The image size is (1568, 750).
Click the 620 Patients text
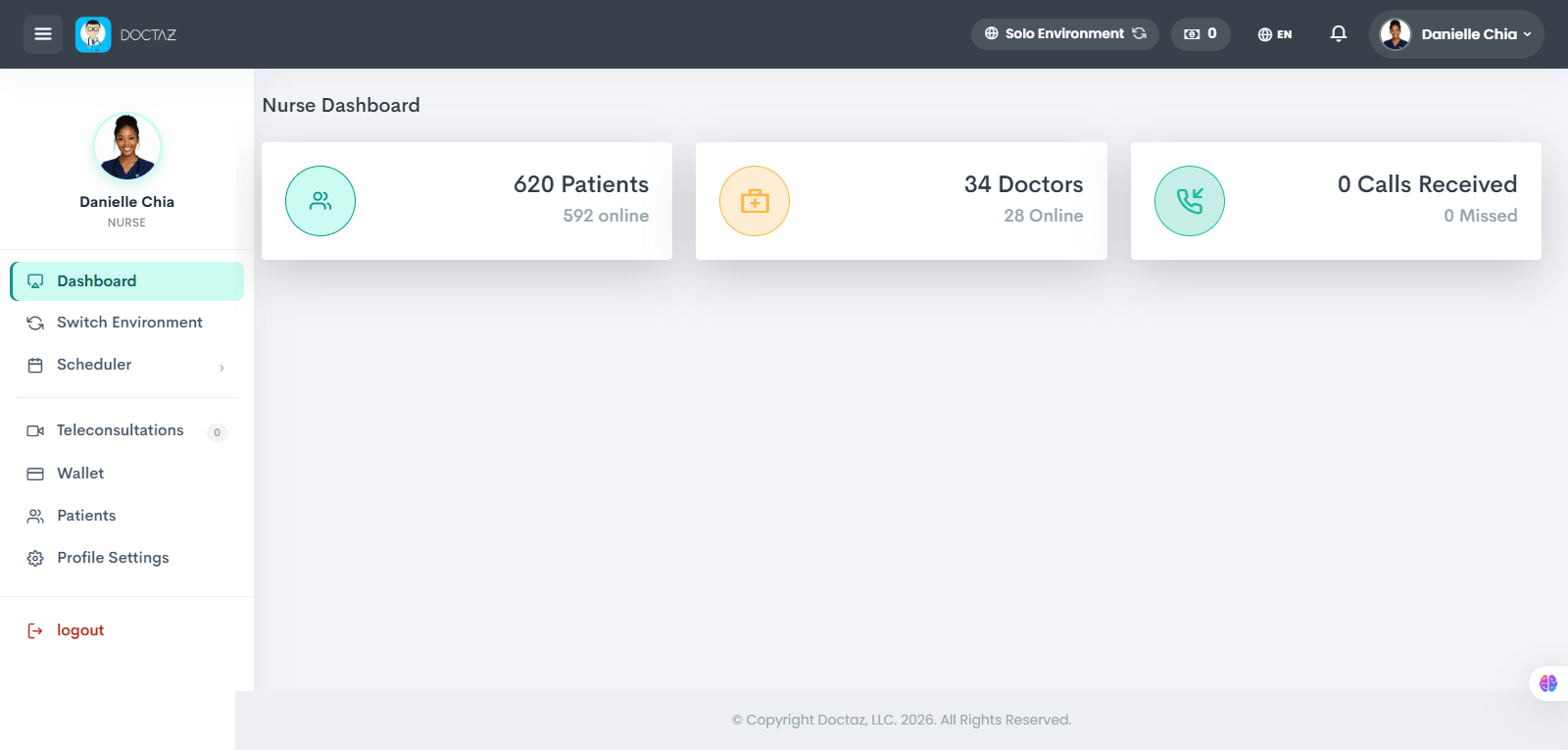pyautogui.click(x=581, y=184)
